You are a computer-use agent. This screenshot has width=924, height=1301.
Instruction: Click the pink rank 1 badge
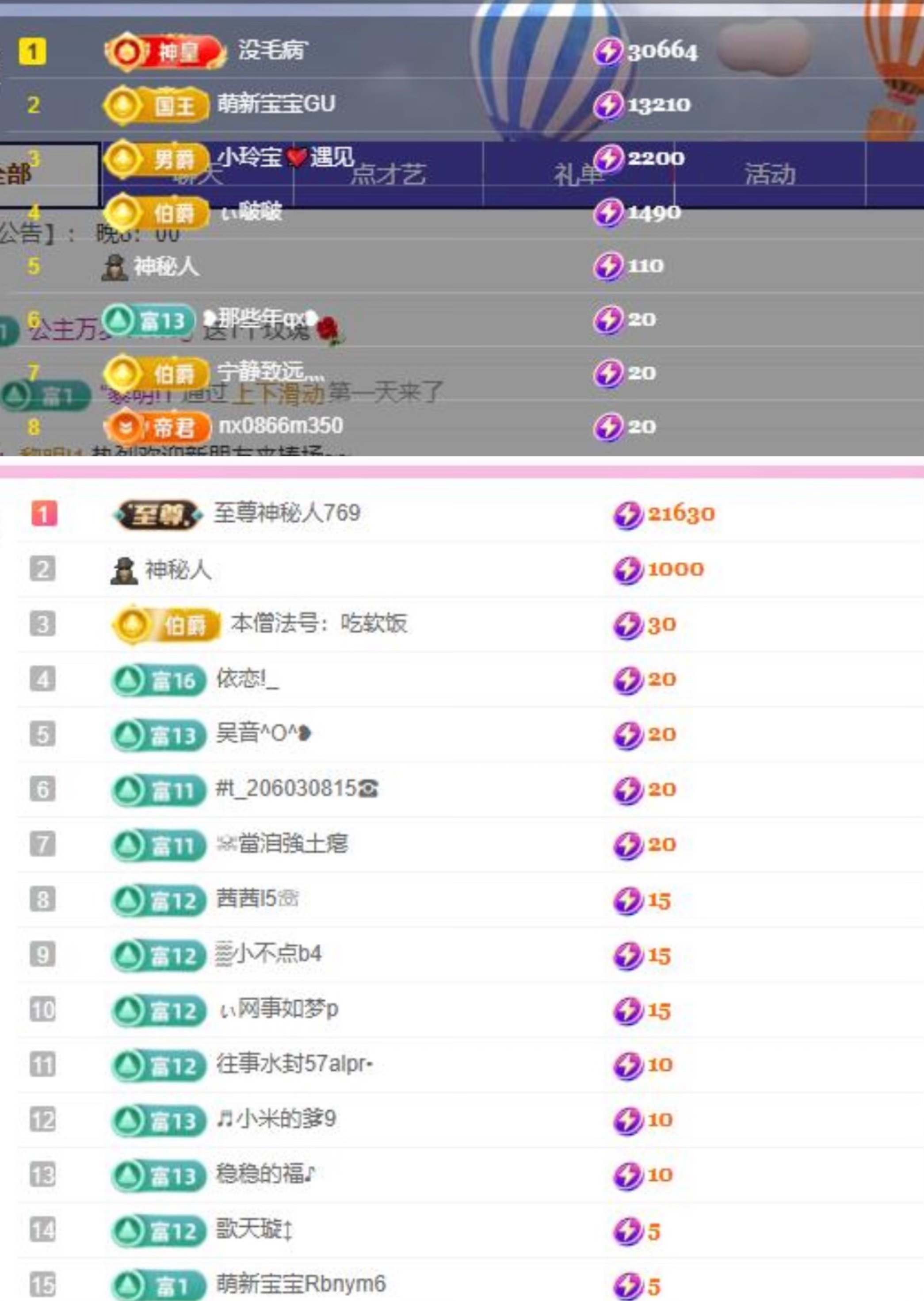[x=44, y=514]
